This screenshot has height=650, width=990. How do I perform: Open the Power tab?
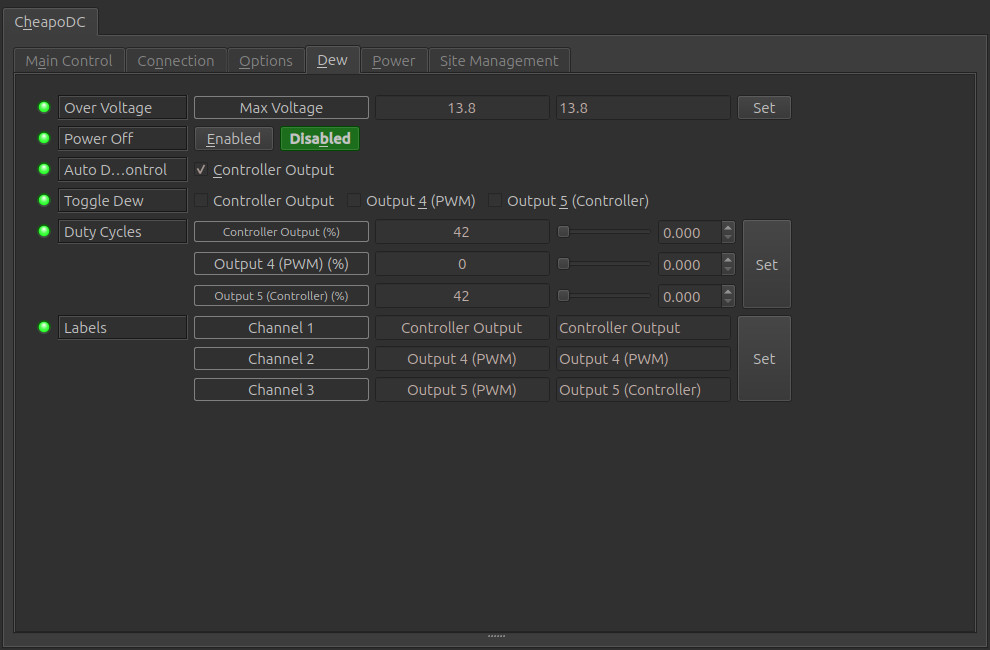tap(393, 61)
